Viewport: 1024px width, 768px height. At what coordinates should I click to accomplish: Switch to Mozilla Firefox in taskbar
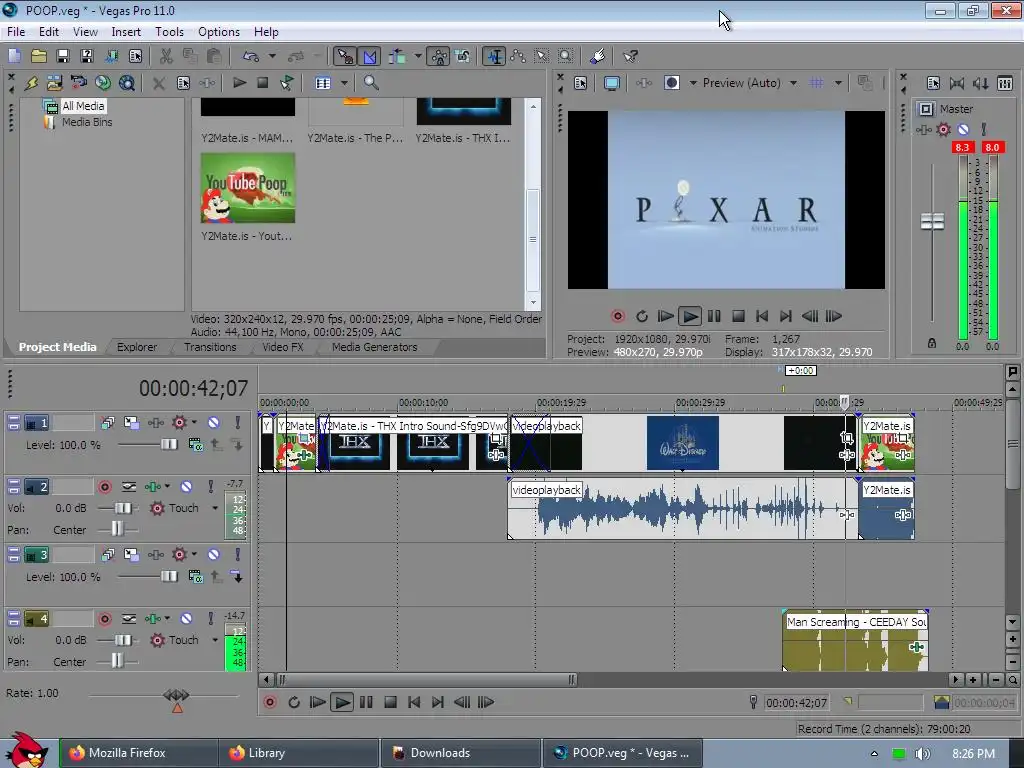pos(138,753)
